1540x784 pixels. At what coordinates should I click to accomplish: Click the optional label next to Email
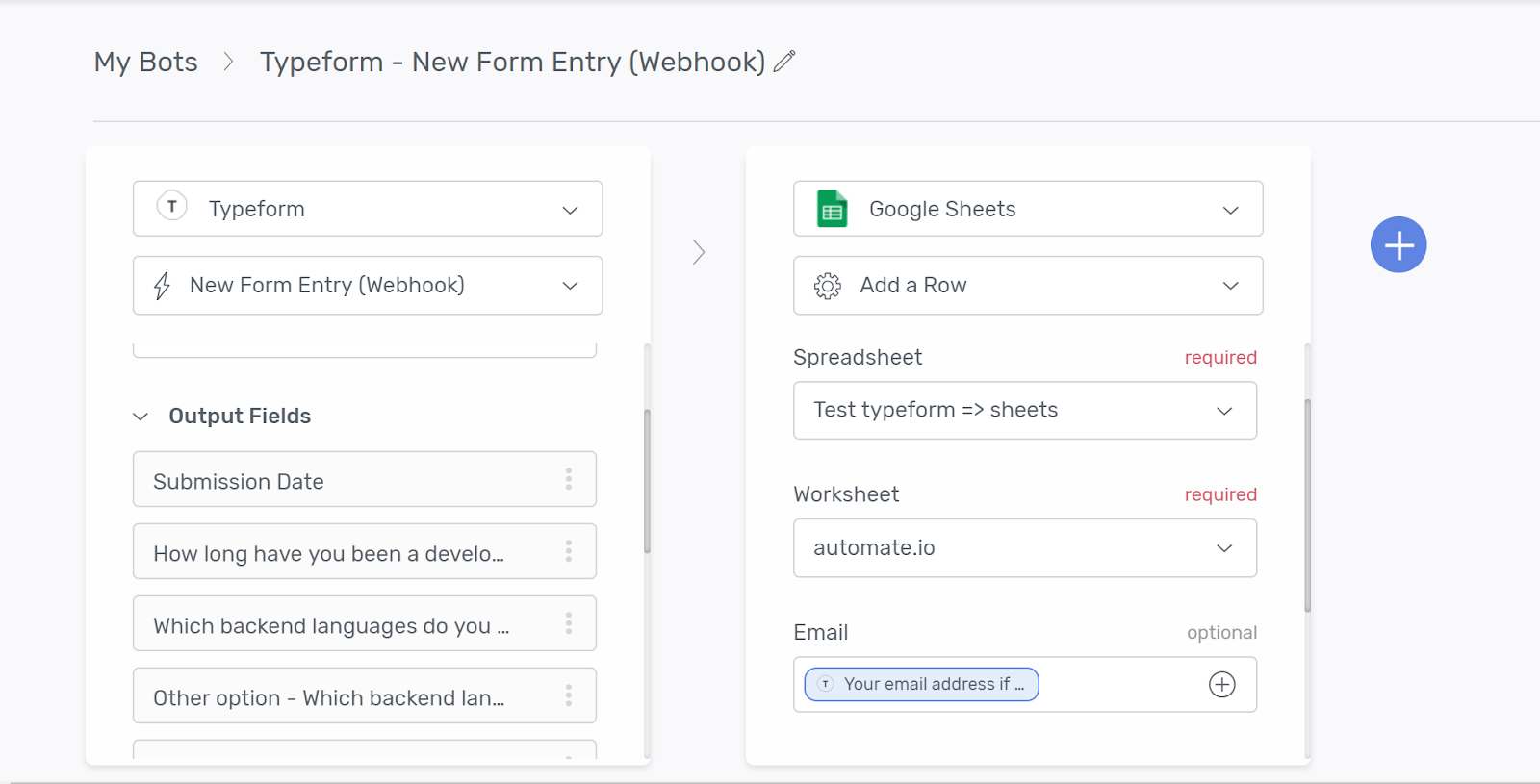(x=1221, y=632)
